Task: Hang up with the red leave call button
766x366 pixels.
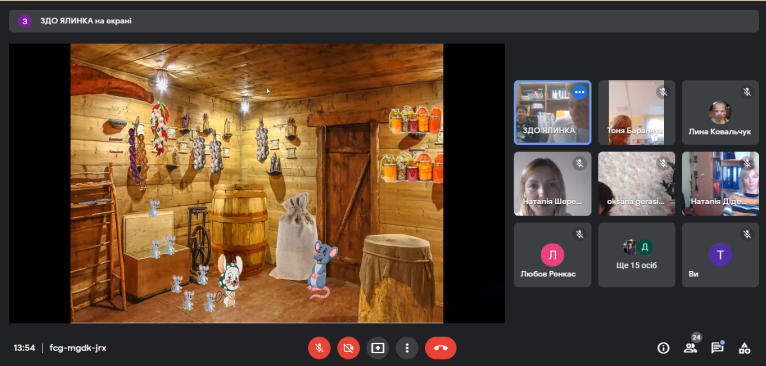Action: click(x=441, y=348)
